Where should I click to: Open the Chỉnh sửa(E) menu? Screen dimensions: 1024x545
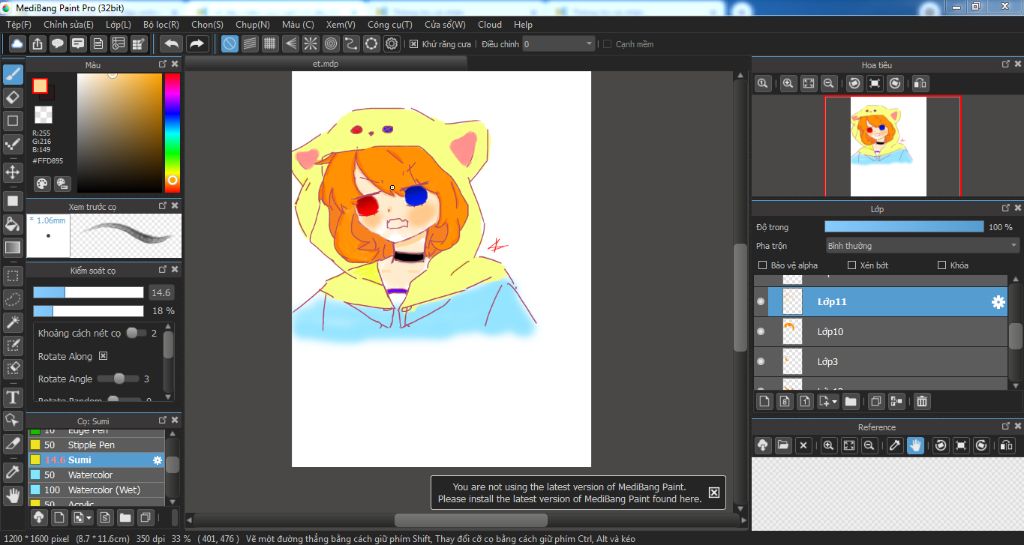(69, 24)
